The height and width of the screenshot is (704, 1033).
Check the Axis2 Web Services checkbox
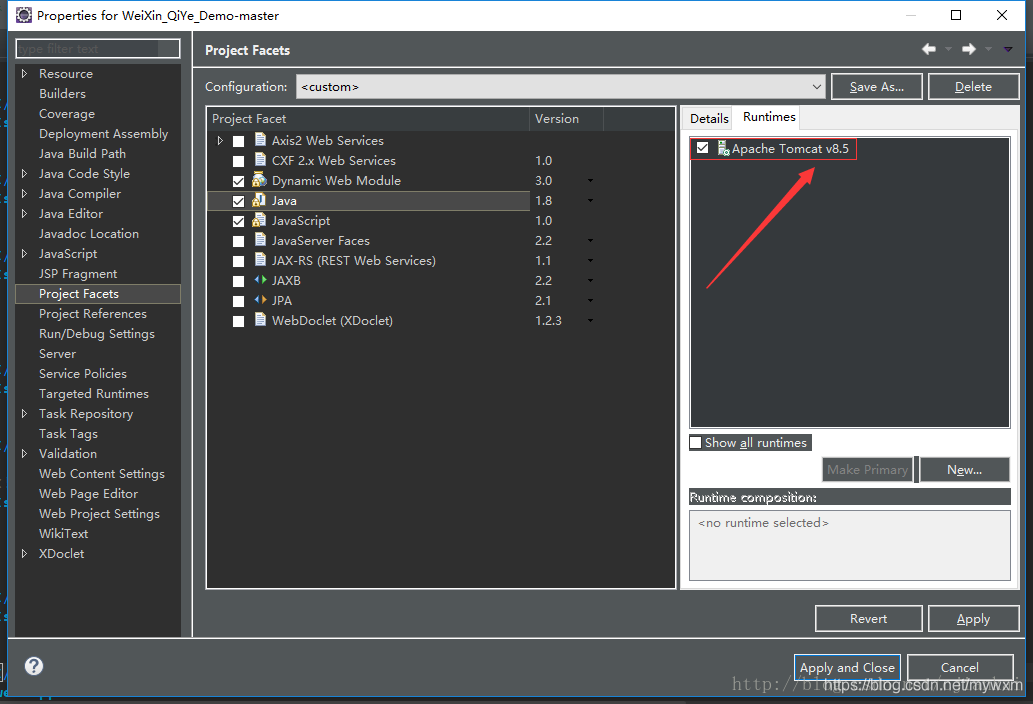click(x=238, y=141)
